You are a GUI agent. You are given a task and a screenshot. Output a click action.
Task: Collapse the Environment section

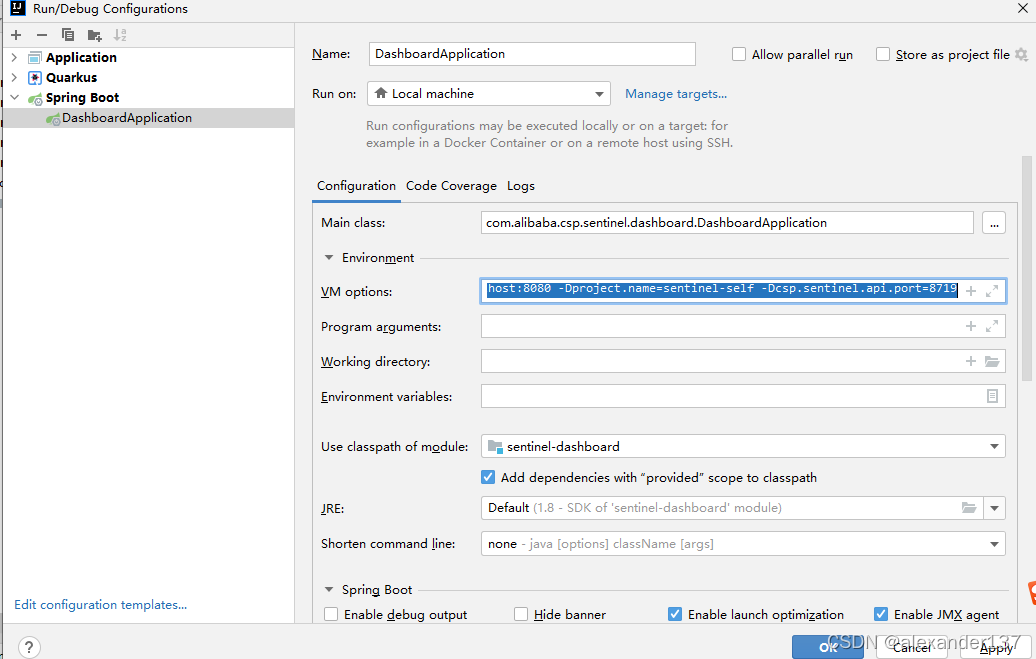pos(328,258)
